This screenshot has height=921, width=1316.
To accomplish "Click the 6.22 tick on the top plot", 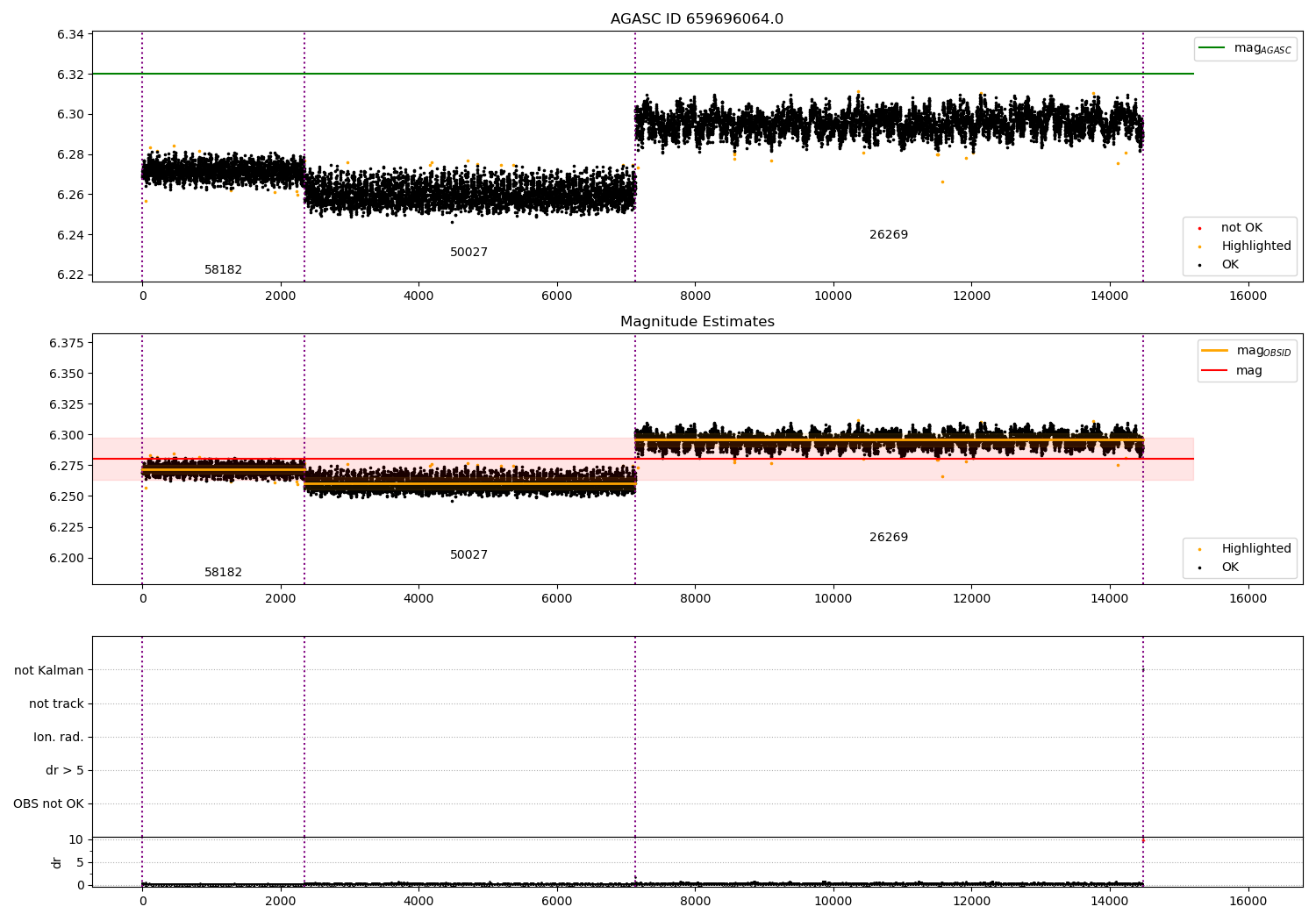I will pyautogui.click(x=71, y=275).
